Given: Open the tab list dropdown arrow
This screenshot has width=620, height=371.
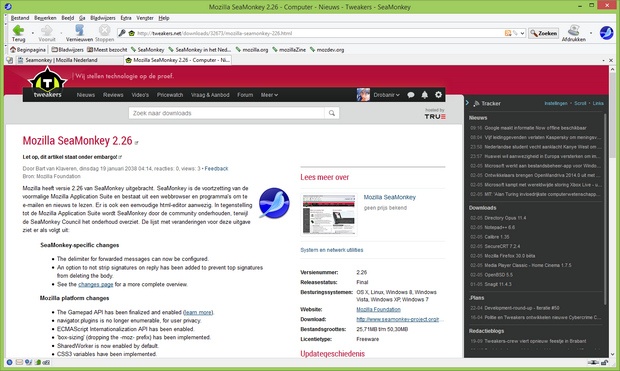Looking at the screenshot, I should click(x=603, y=61).
